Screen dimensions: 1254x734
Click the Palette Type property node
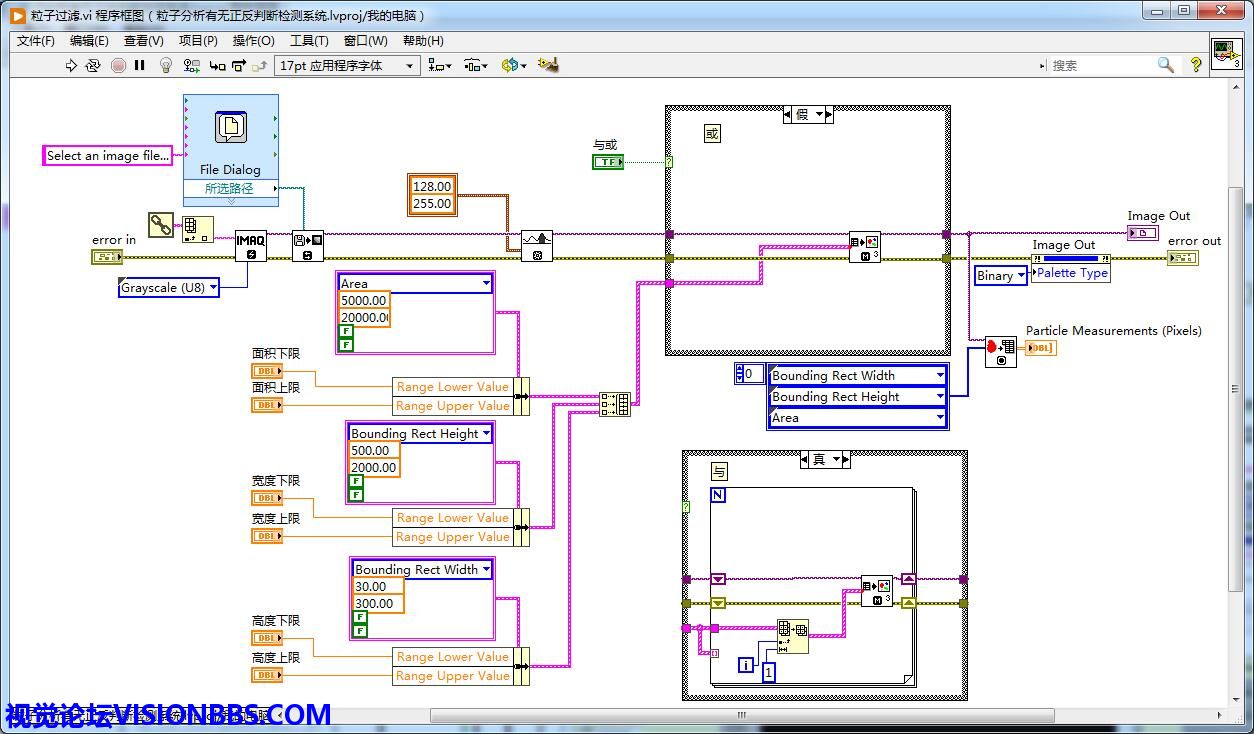pyautogui.click(x=1071, y=273)
